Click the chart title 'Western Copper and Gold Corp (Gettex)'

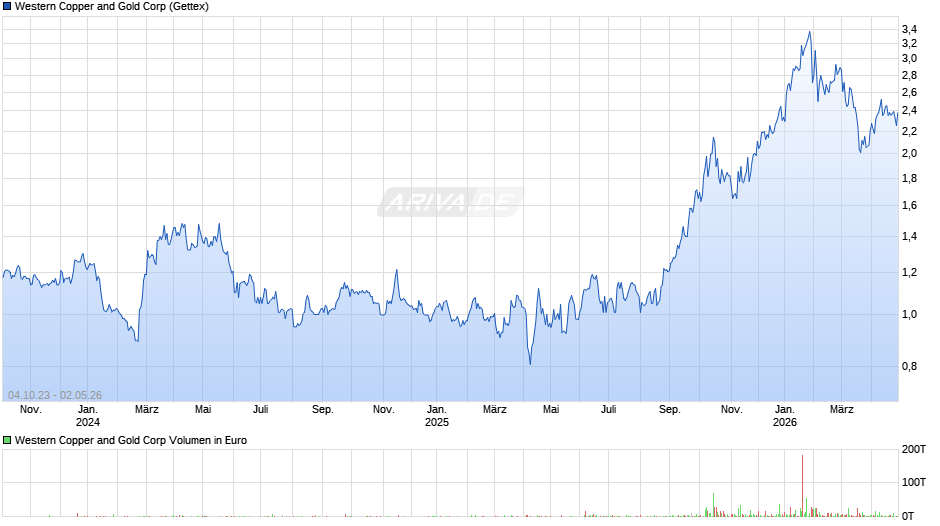(x=112, y=7)
